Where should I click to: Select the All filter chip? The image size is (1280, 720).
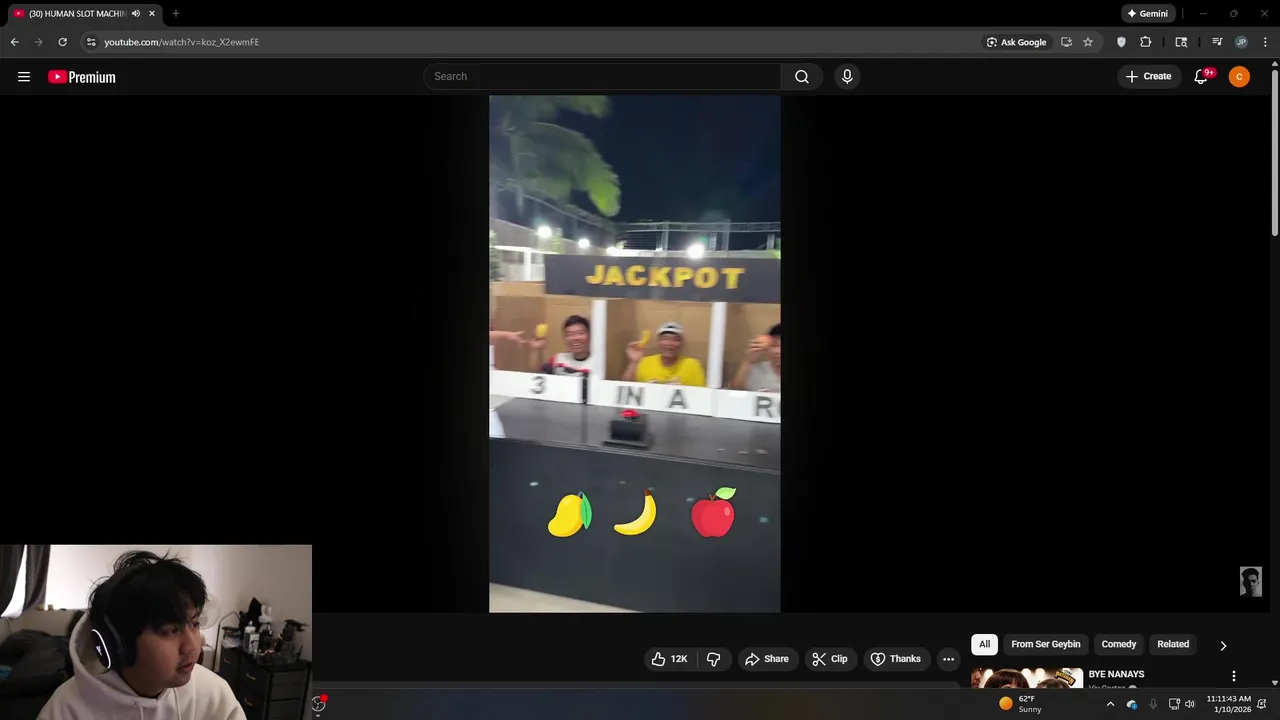pos(984,644)
